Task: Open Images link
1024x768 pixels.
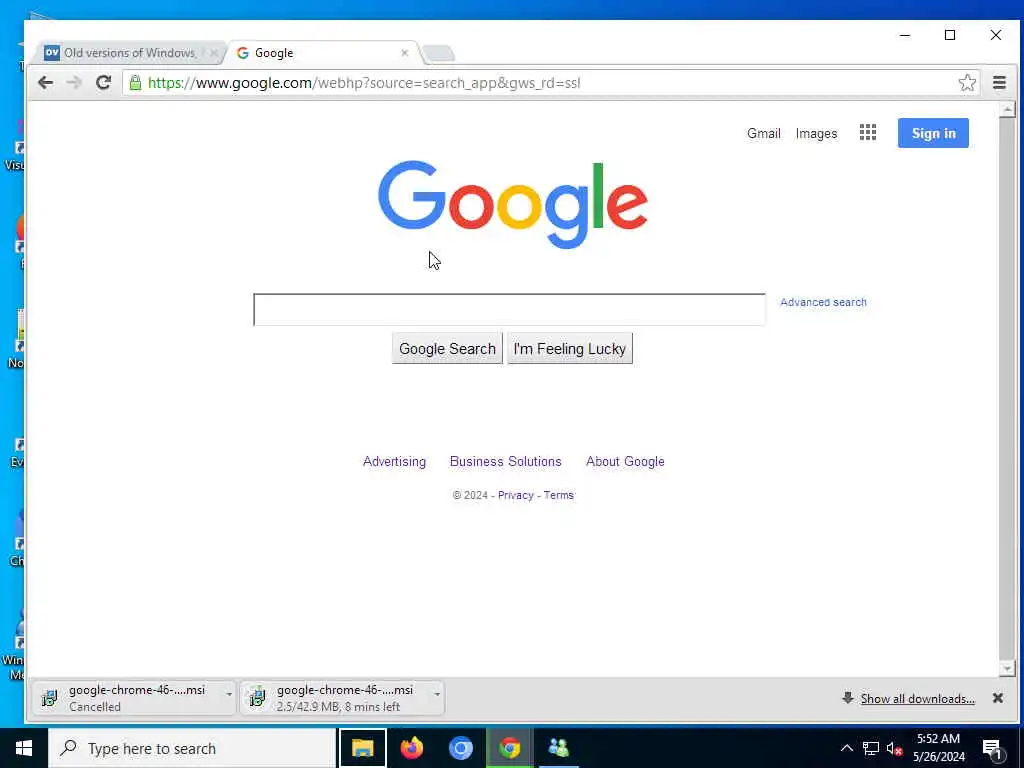Action: coord(816,133)
